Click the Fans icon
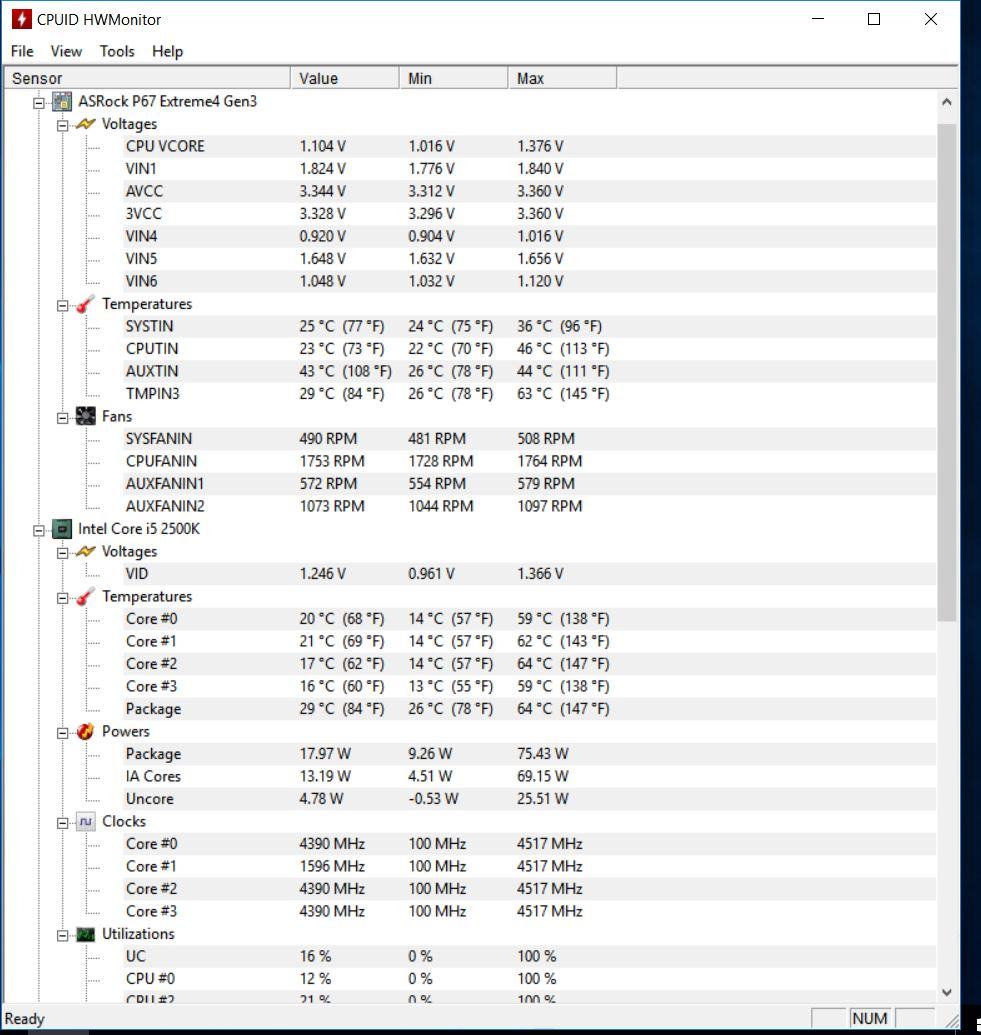Image resolution: width=981 pixels, height=1035 pixels. pyautogui.click(x=86, y=417)
